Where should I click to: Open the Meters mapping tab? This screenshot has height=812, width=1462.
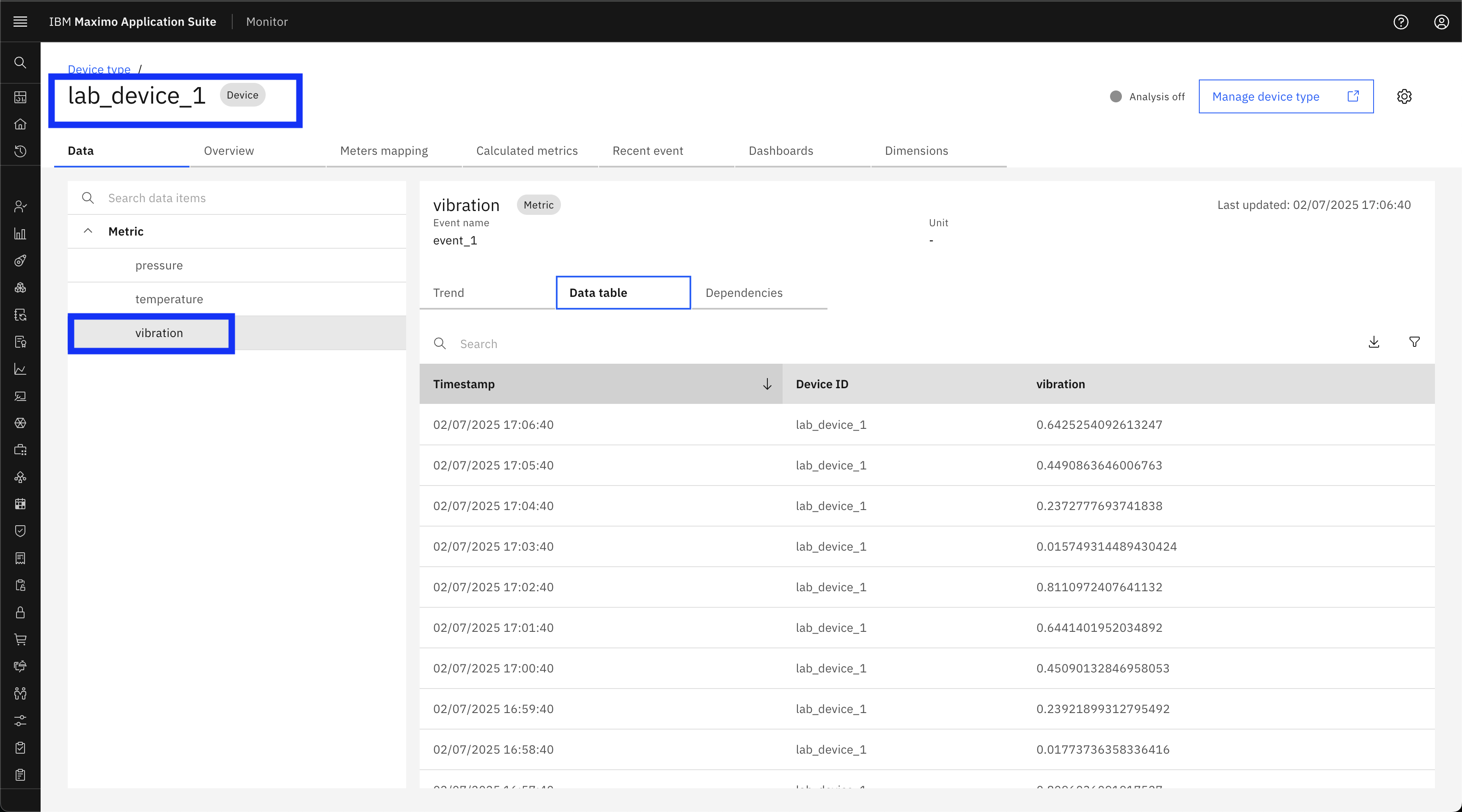coord(394,151)
